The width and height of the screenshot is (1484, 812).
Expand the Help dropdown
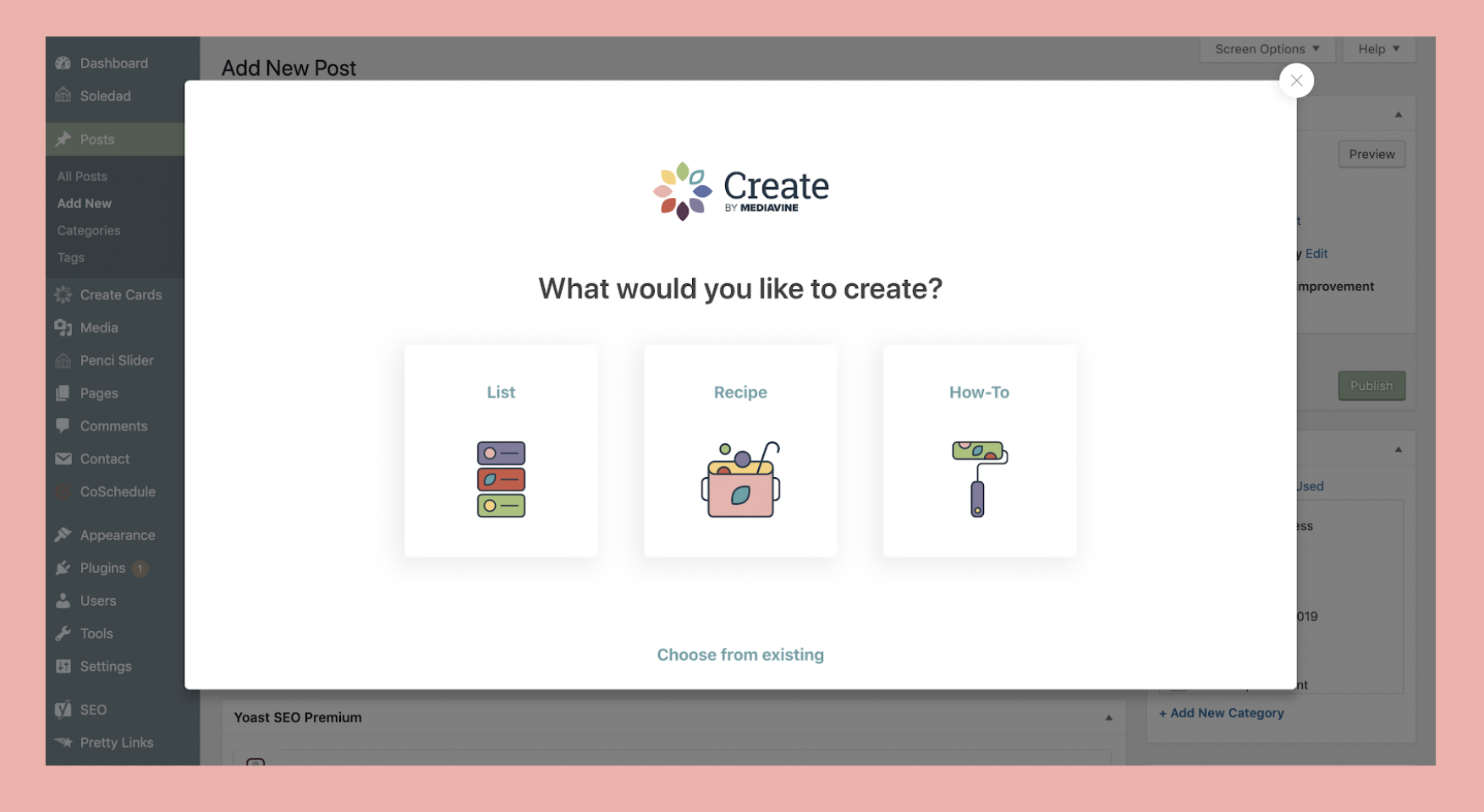1377,48
